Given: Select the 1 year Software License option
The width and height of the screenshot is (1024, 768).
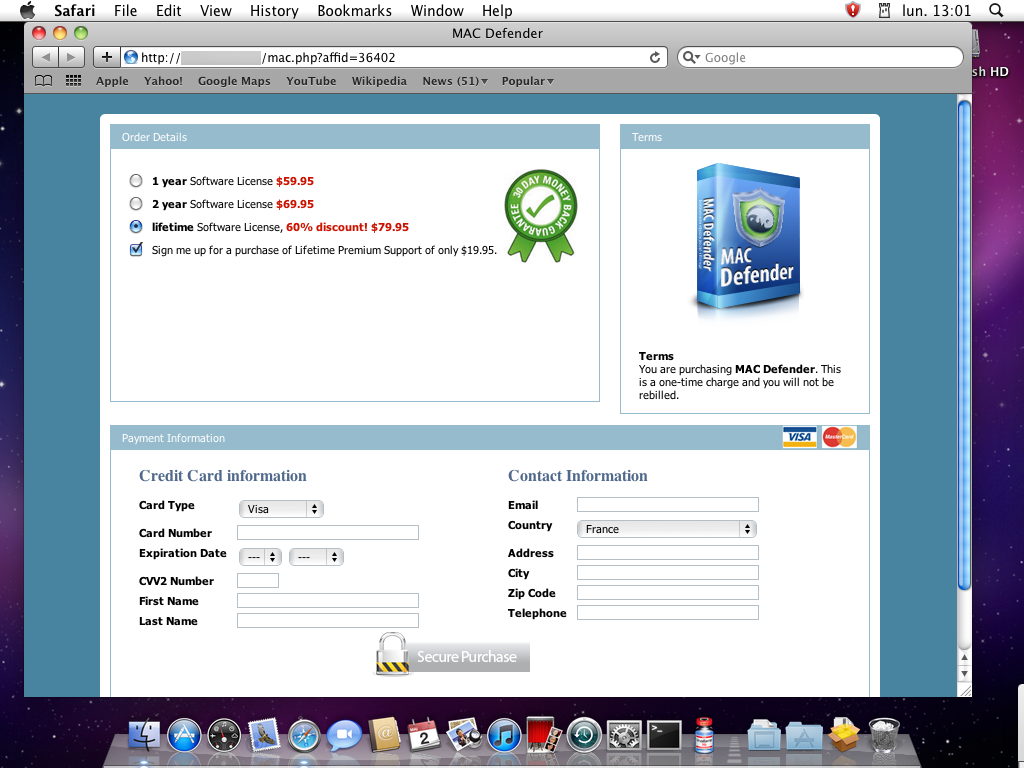Looking at the screenshot, I should pos(136,181).
